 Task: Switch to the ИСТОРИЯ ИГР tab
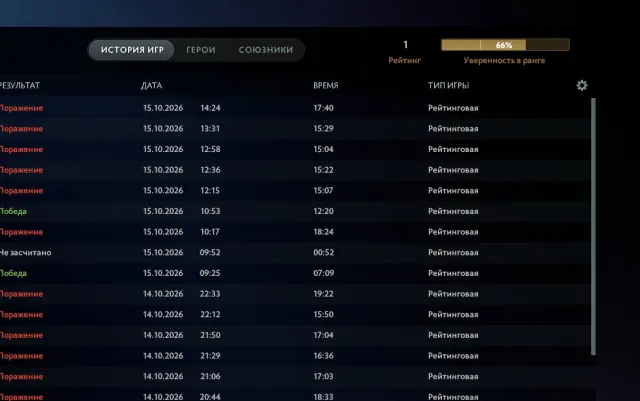tap(132, 50)
